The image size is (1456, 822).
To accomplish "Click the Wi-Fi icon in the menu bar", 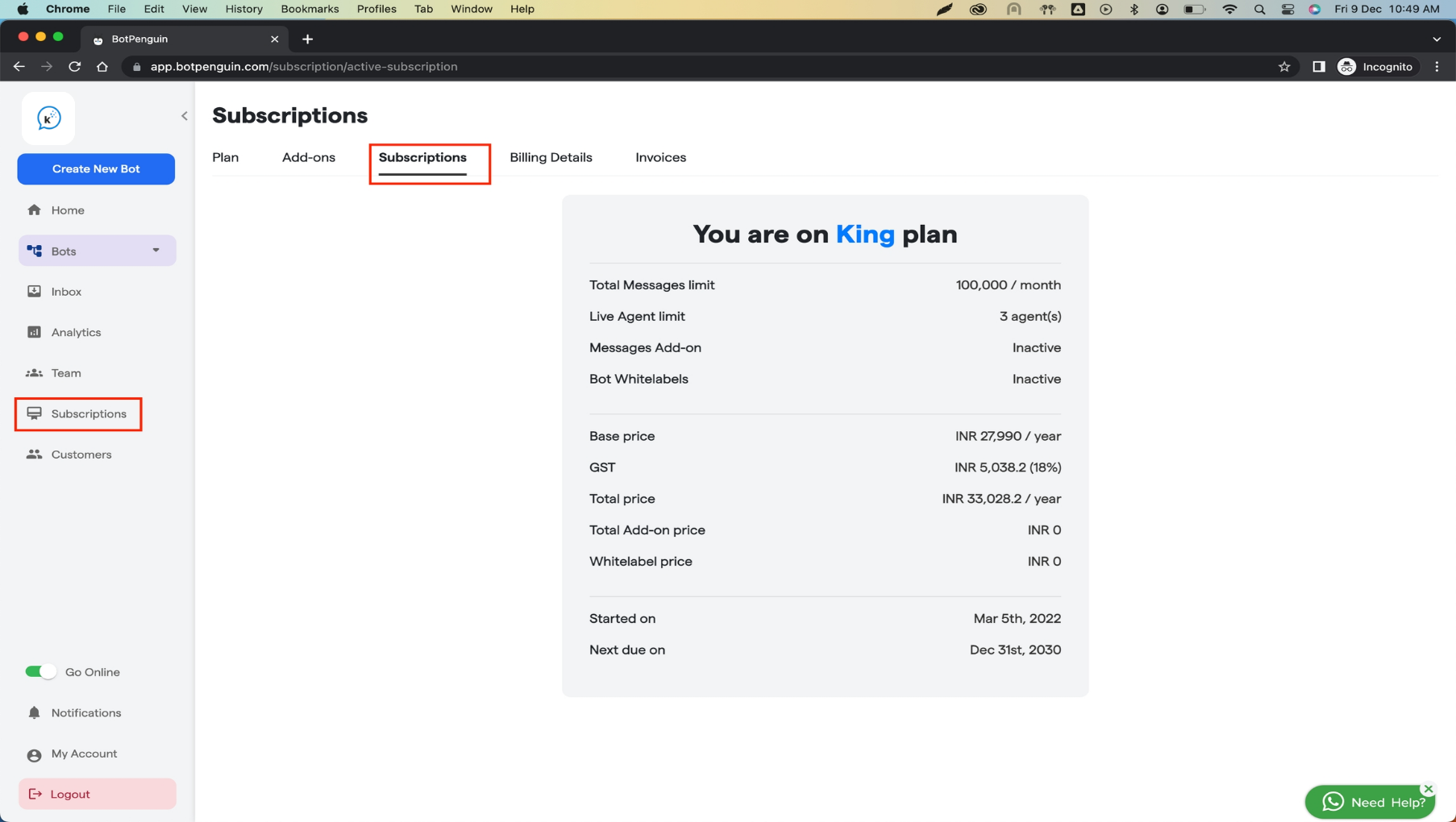I will (1229, 9).
